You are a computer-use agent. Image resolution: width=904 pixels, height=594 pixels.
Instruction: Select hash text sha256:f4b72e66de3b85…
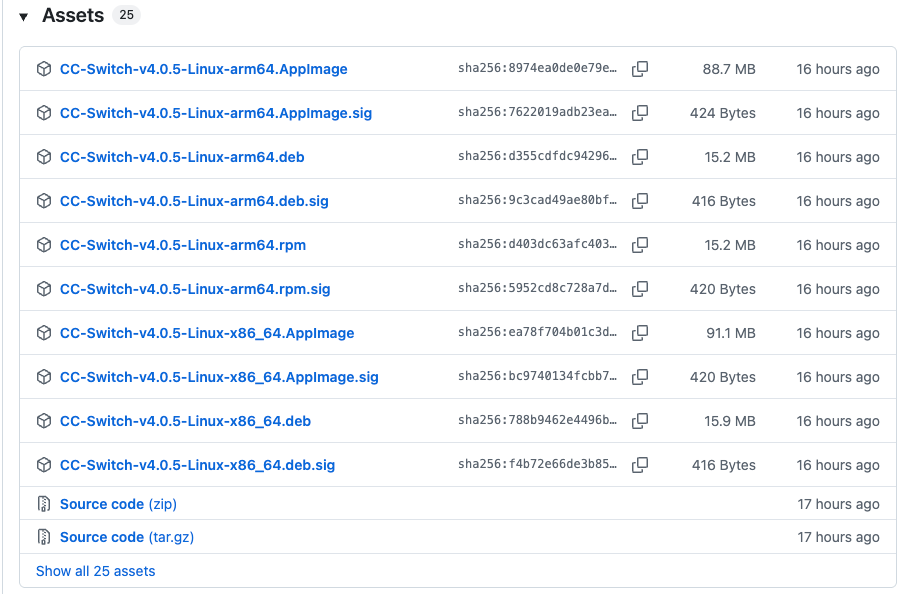[537, 464]
